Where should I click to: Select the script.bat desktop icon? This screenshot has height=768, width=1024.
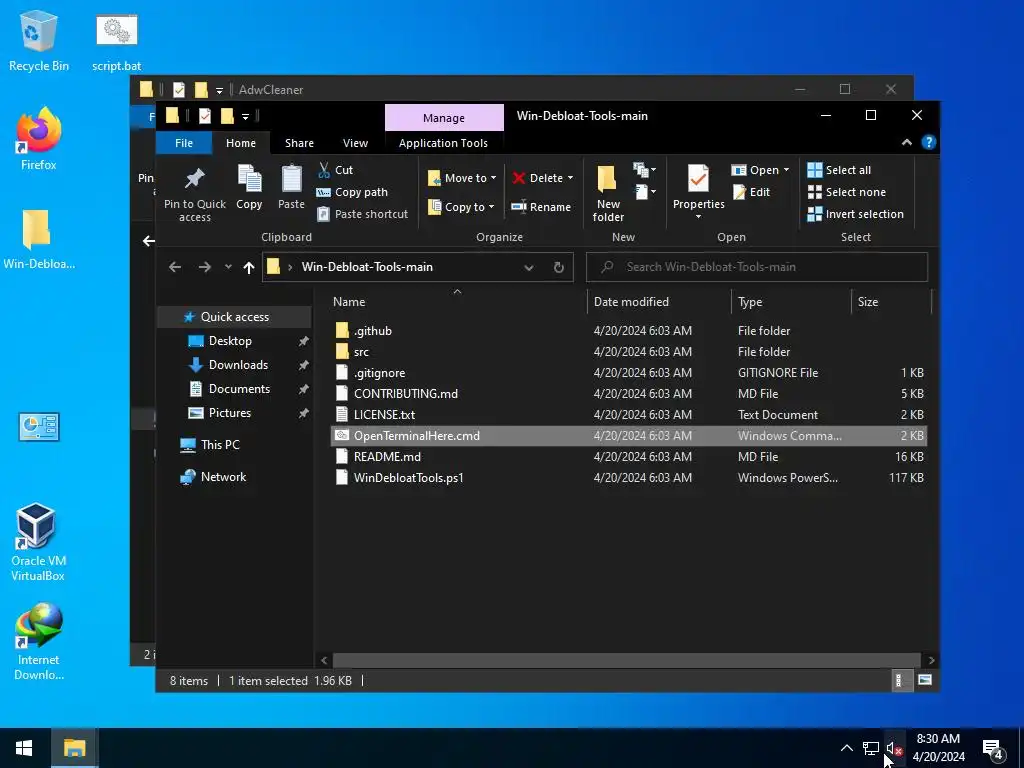116,42
